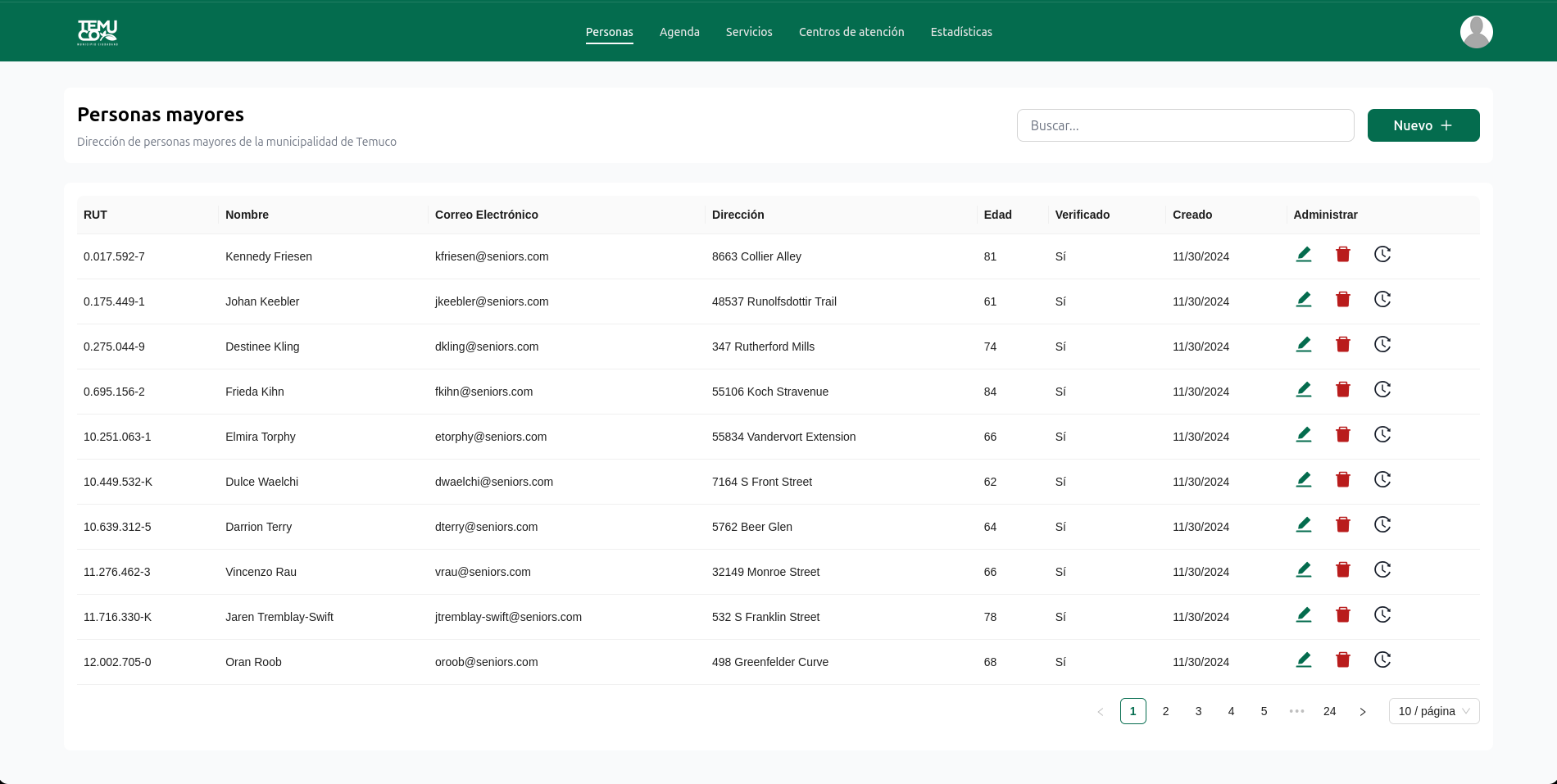This screenshot has width=1557, height=784.
Task: Delete the Oran Roob record
Action: 1343,660
